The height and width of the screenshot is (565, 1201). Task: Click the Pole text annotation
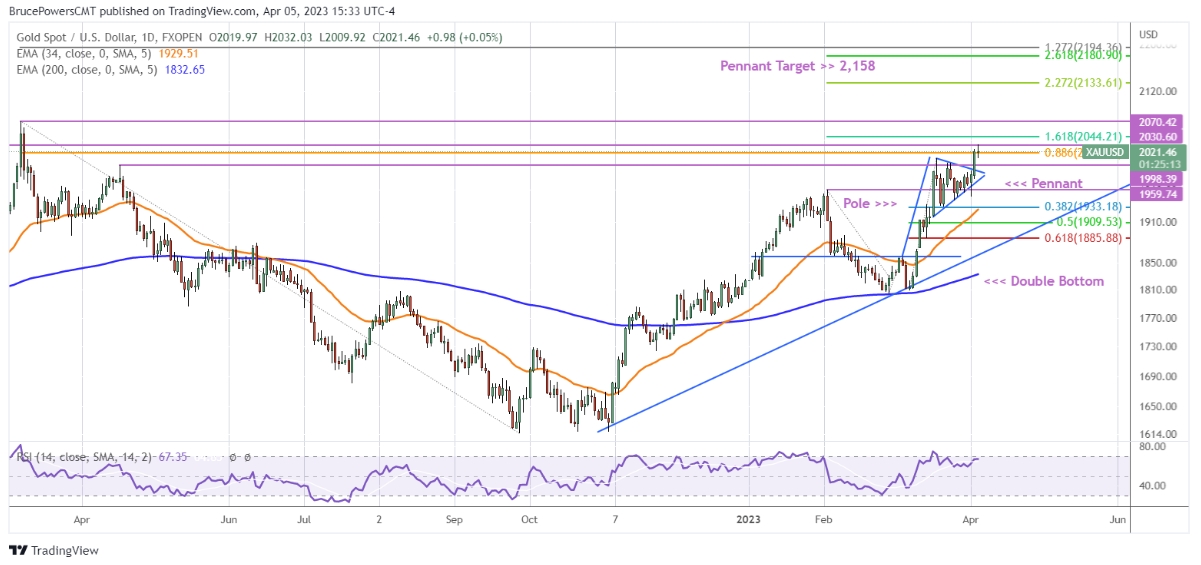870,202
